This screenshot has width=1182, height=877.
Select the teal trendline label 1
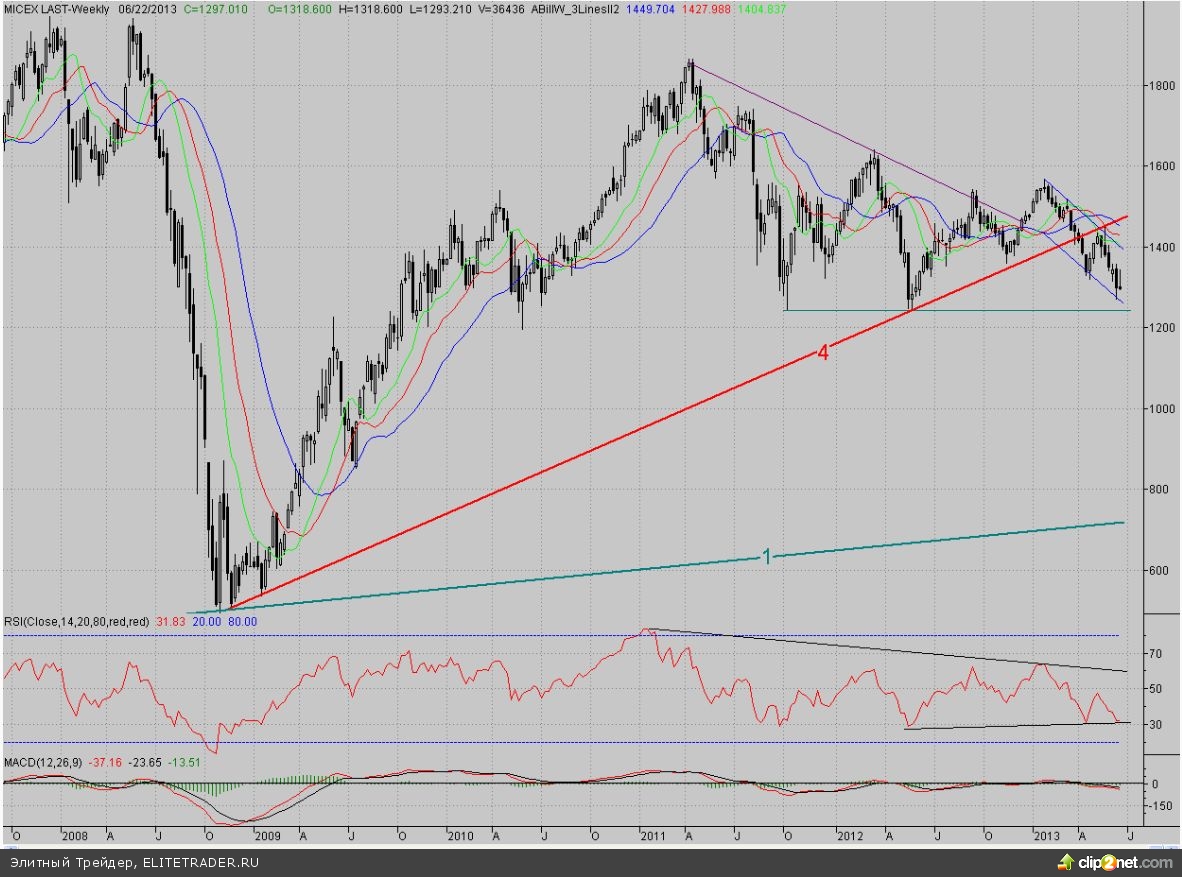coord(766,556)
